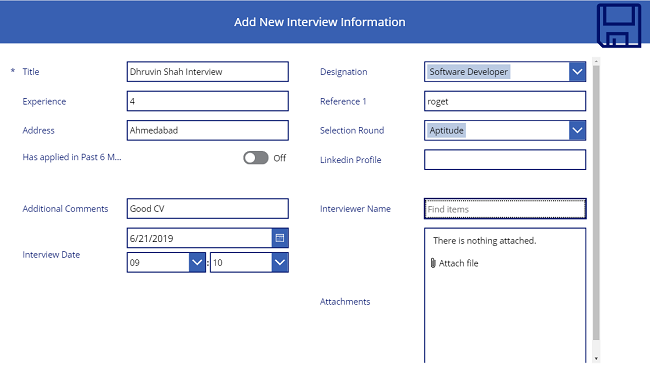Click the paperclip Attach file icon
Viewport: 650px width, 372px height.
[433, 263]
